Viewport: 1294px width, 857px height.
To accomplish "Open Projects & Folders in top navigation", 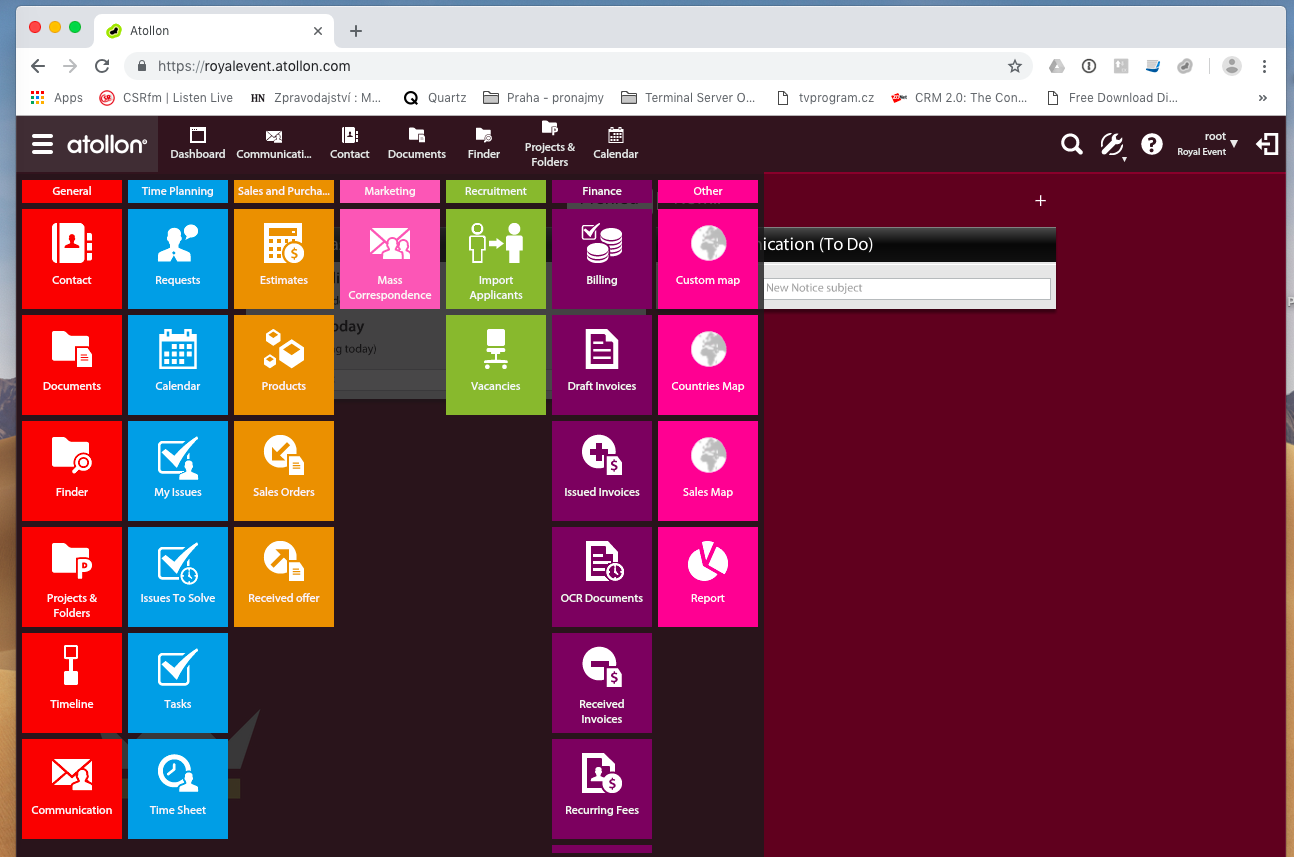I will (549, 144).
